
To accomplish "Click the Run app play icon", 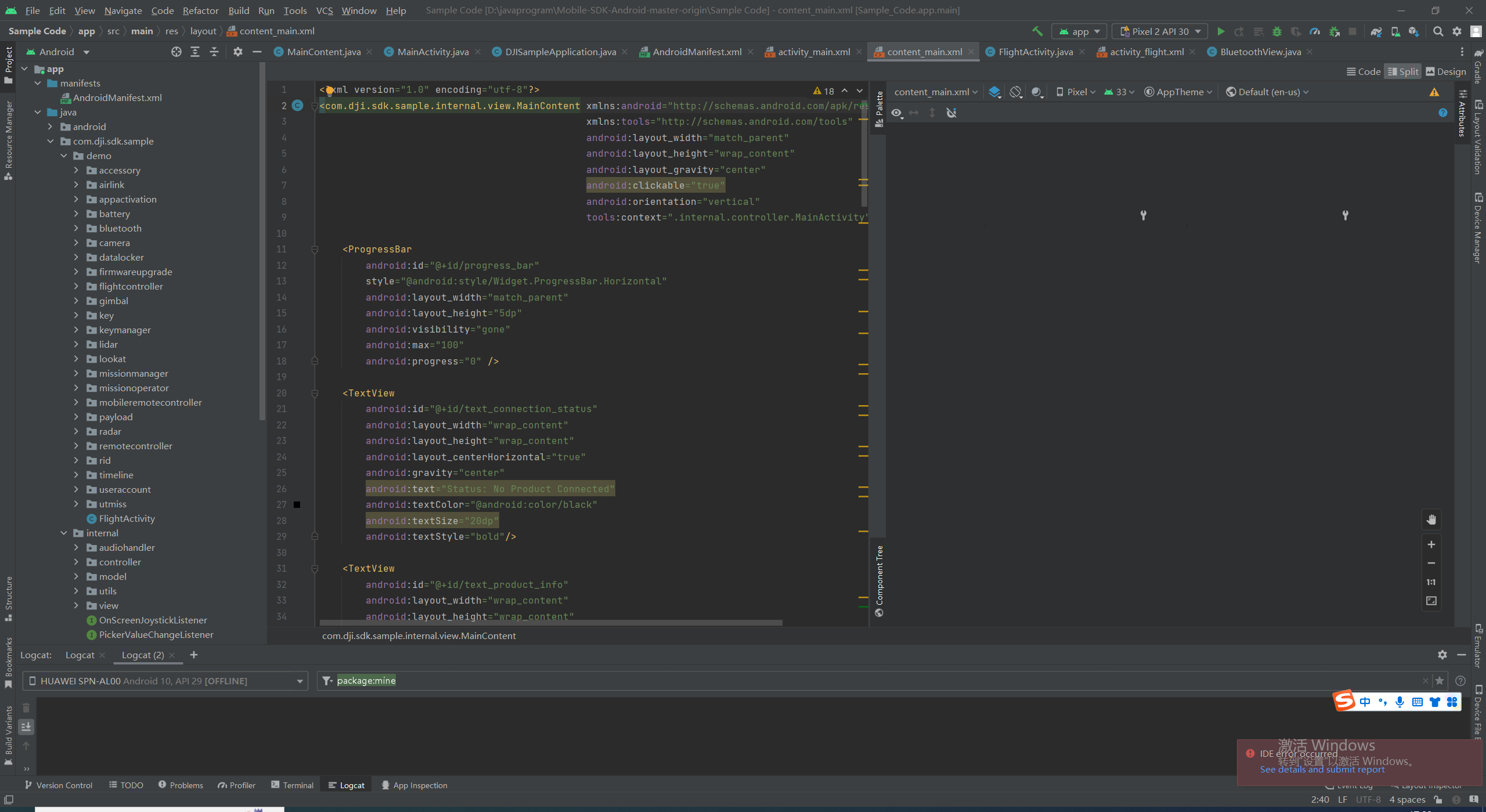I will click(1220, 31).
